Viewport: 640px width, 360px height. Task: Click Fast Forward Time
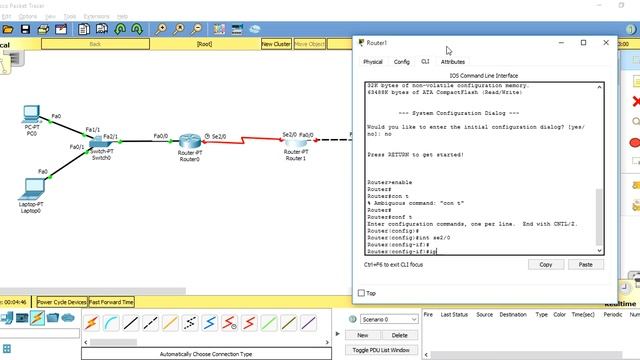[111, 302]
